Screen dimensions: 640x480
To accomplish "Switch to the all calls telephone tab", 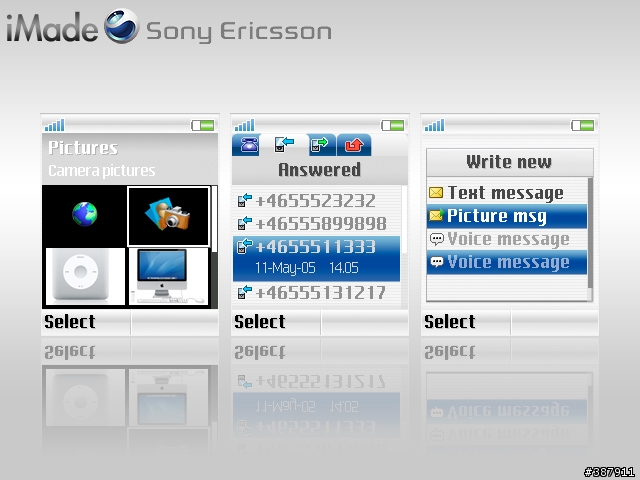I will coord(246,145).
